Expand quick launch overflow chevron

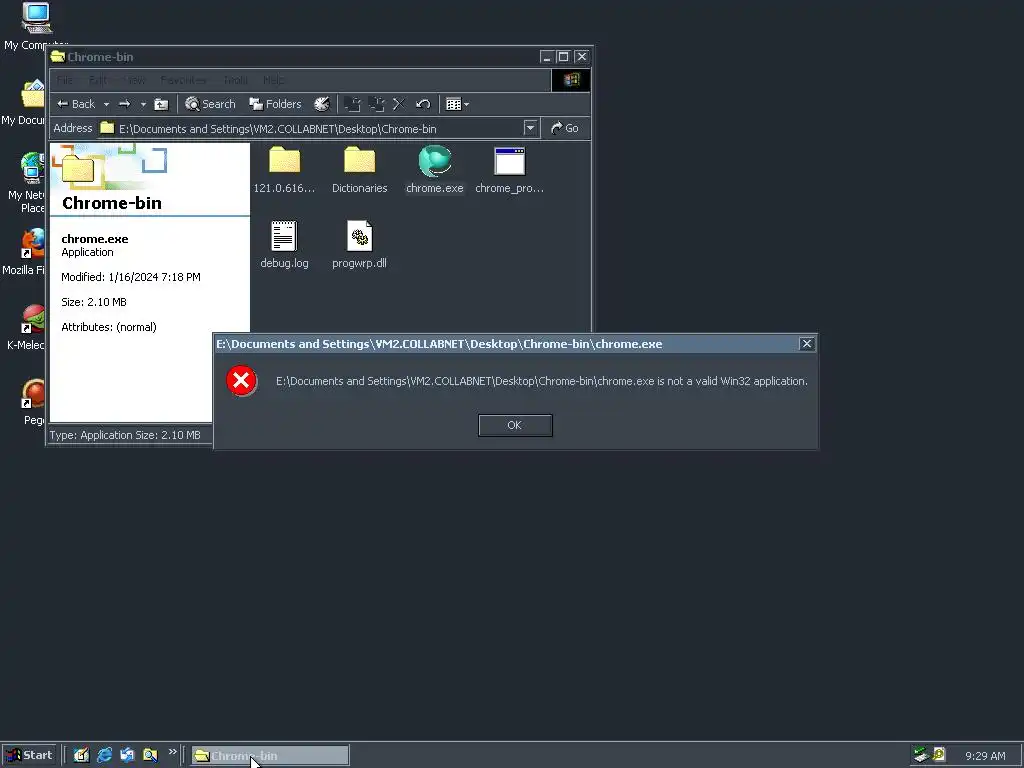172,752
